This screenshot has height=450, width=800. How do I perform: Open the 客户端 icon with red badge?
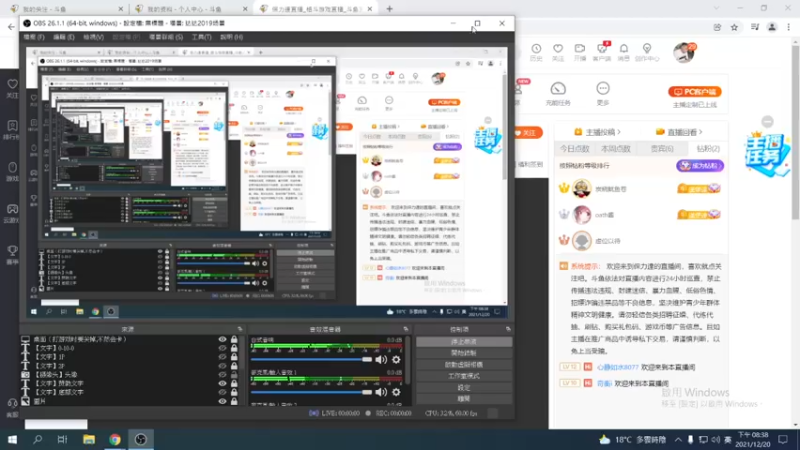[602, 52]
